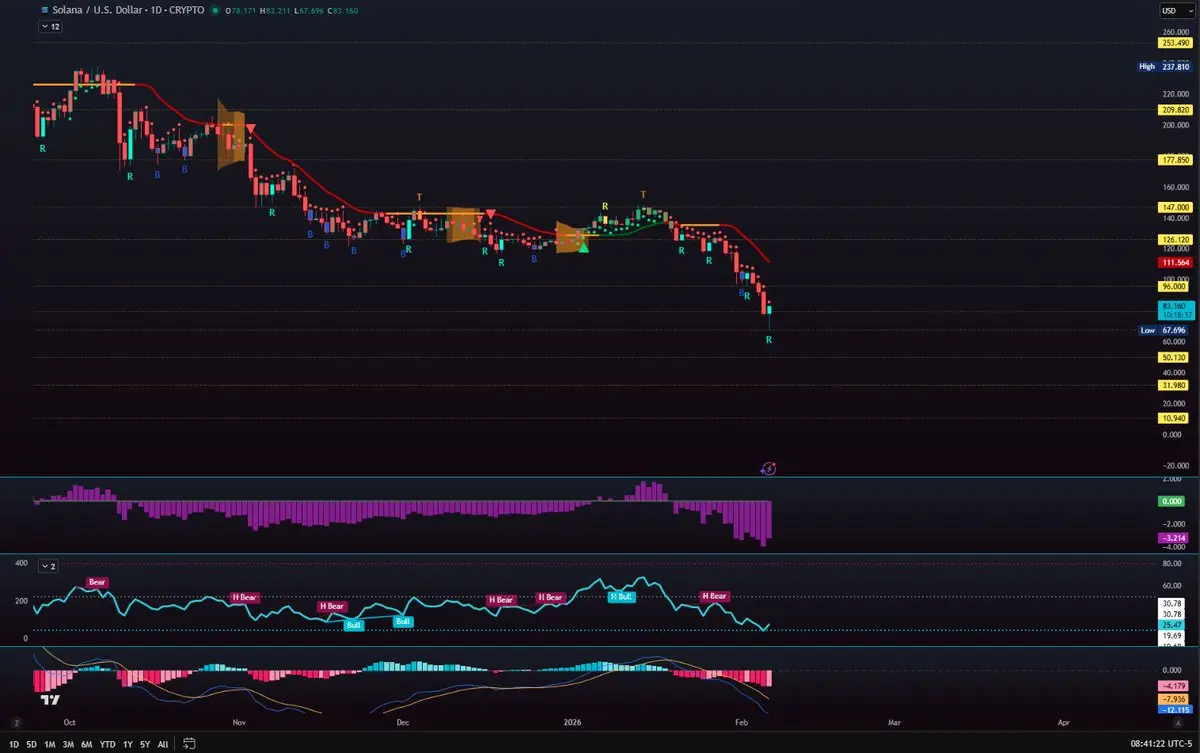The image size is (1200, 753).
Task: Click the TradingView logo watermark
Action: (52, 701)
